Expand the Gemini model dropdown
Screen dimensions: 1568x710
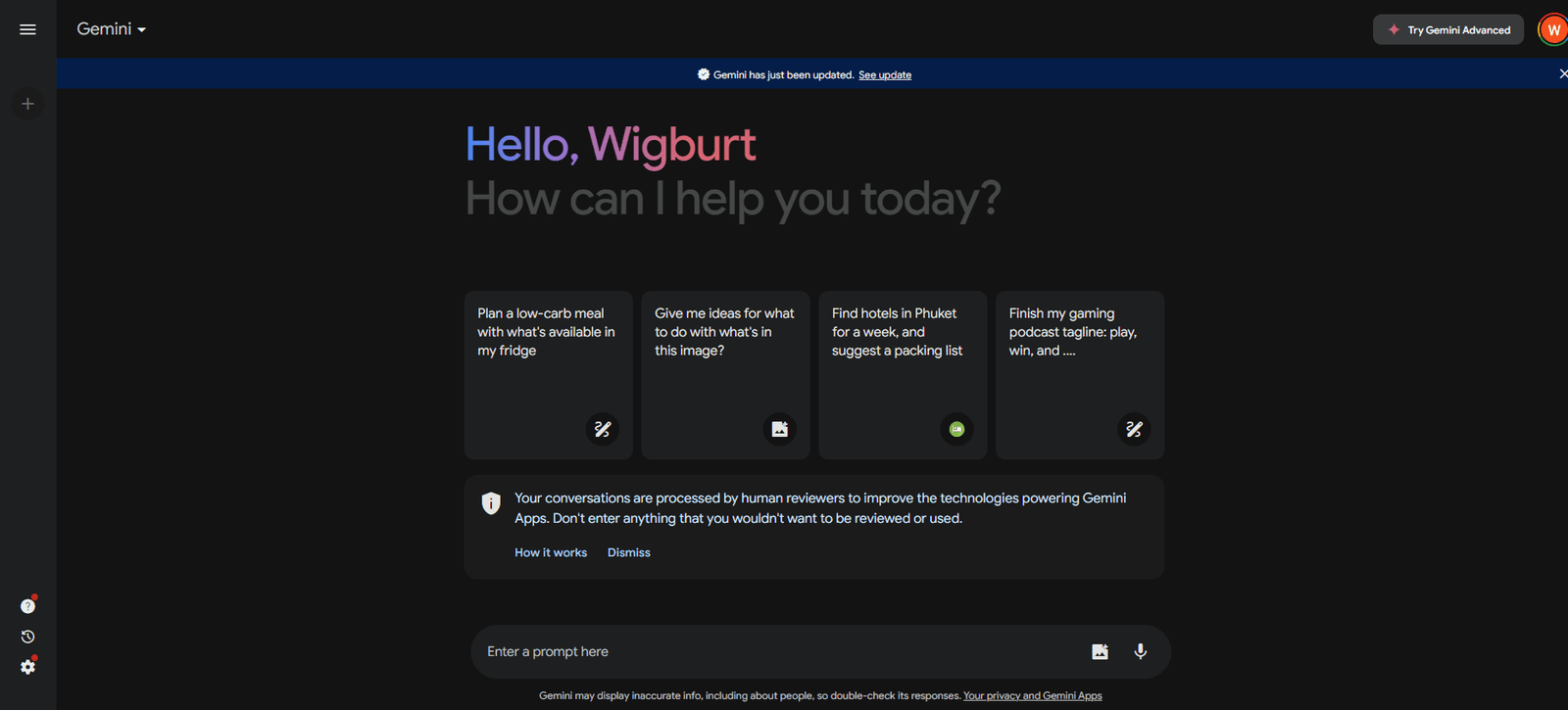coord(112,29)
